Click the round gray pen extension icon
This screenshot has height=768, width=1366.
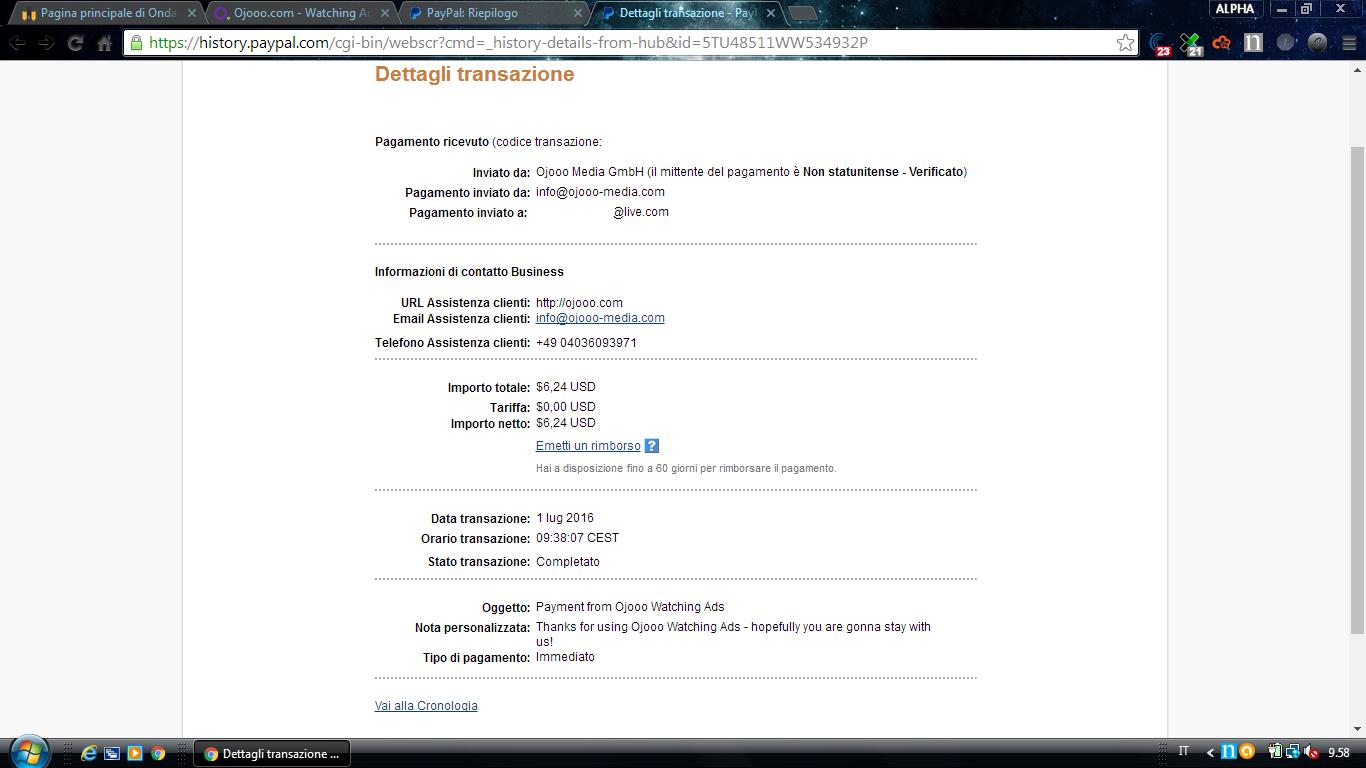1317,43
